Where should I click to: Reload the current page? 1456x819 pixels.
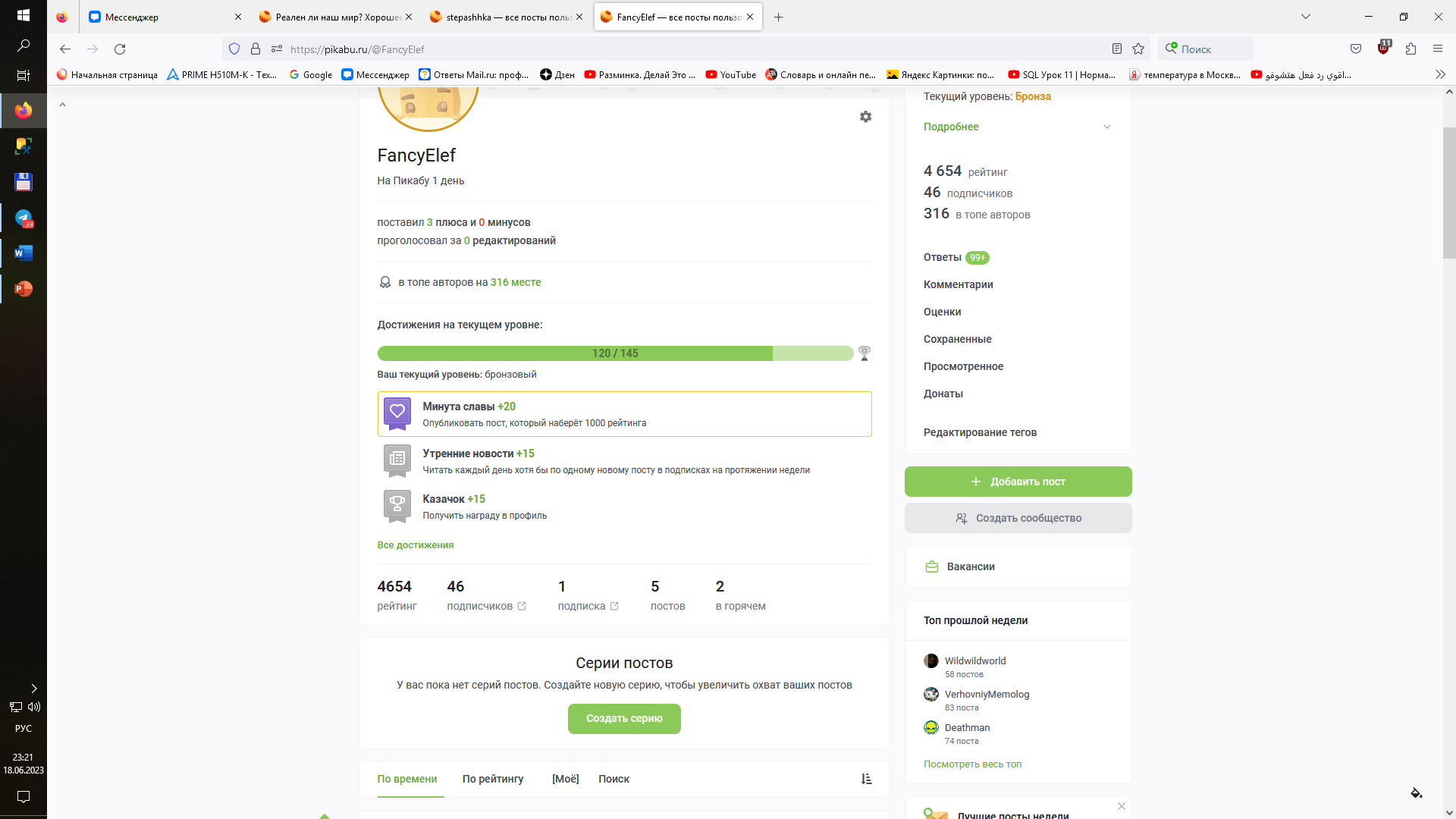click(x=120, y=49)
